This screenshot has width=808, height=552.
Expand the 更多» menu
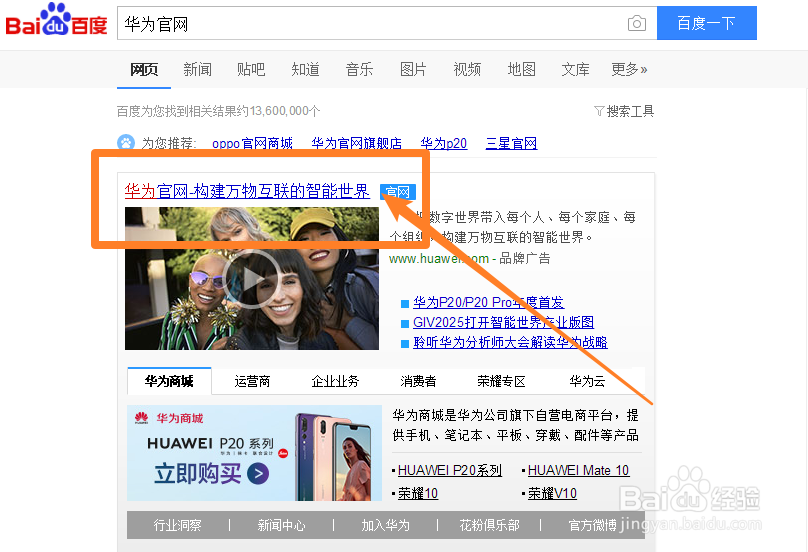[x=629, y=69]
